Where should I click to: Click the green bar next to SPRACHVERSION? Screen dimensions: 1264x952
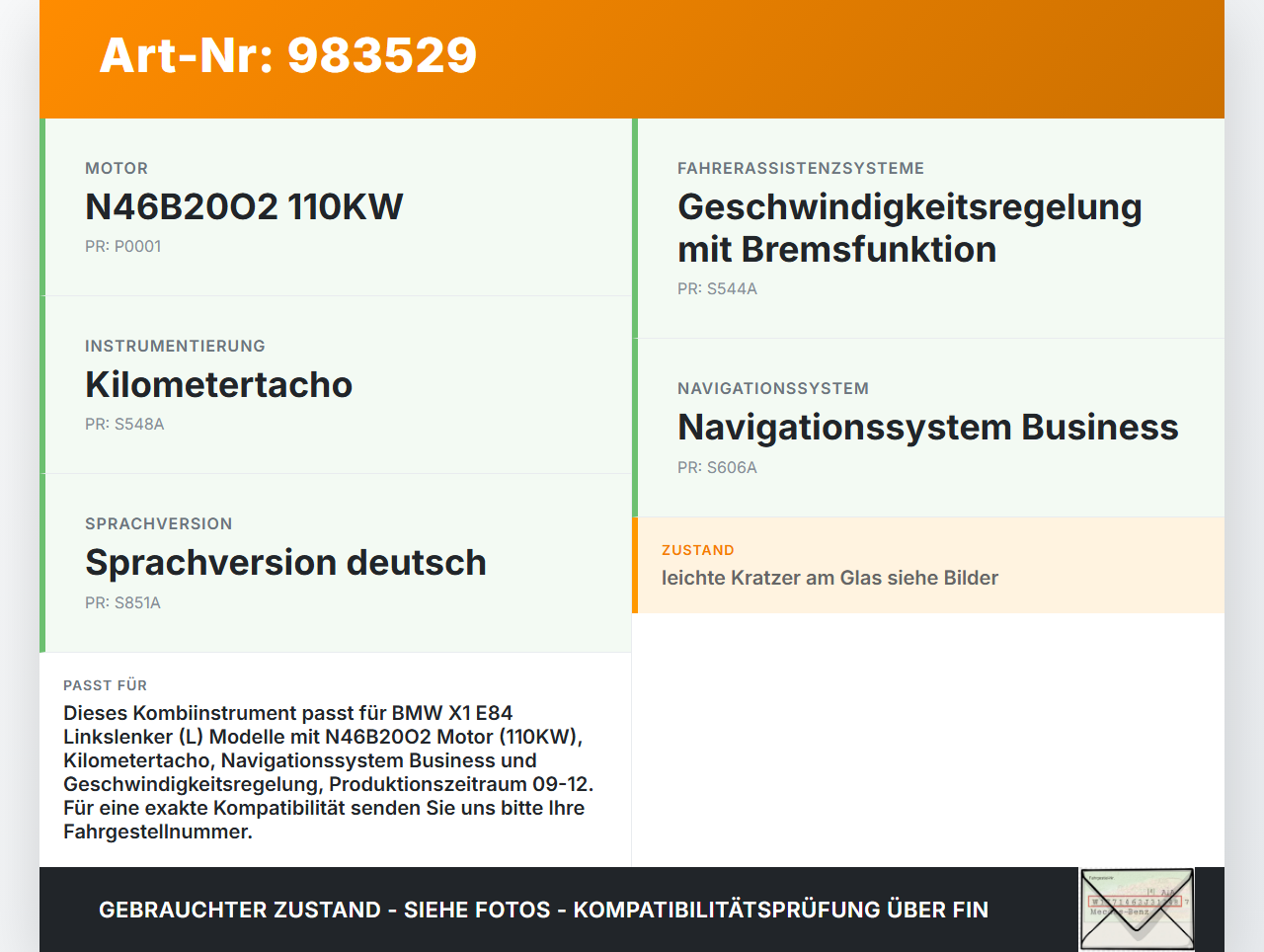click(x=41, y=563)
